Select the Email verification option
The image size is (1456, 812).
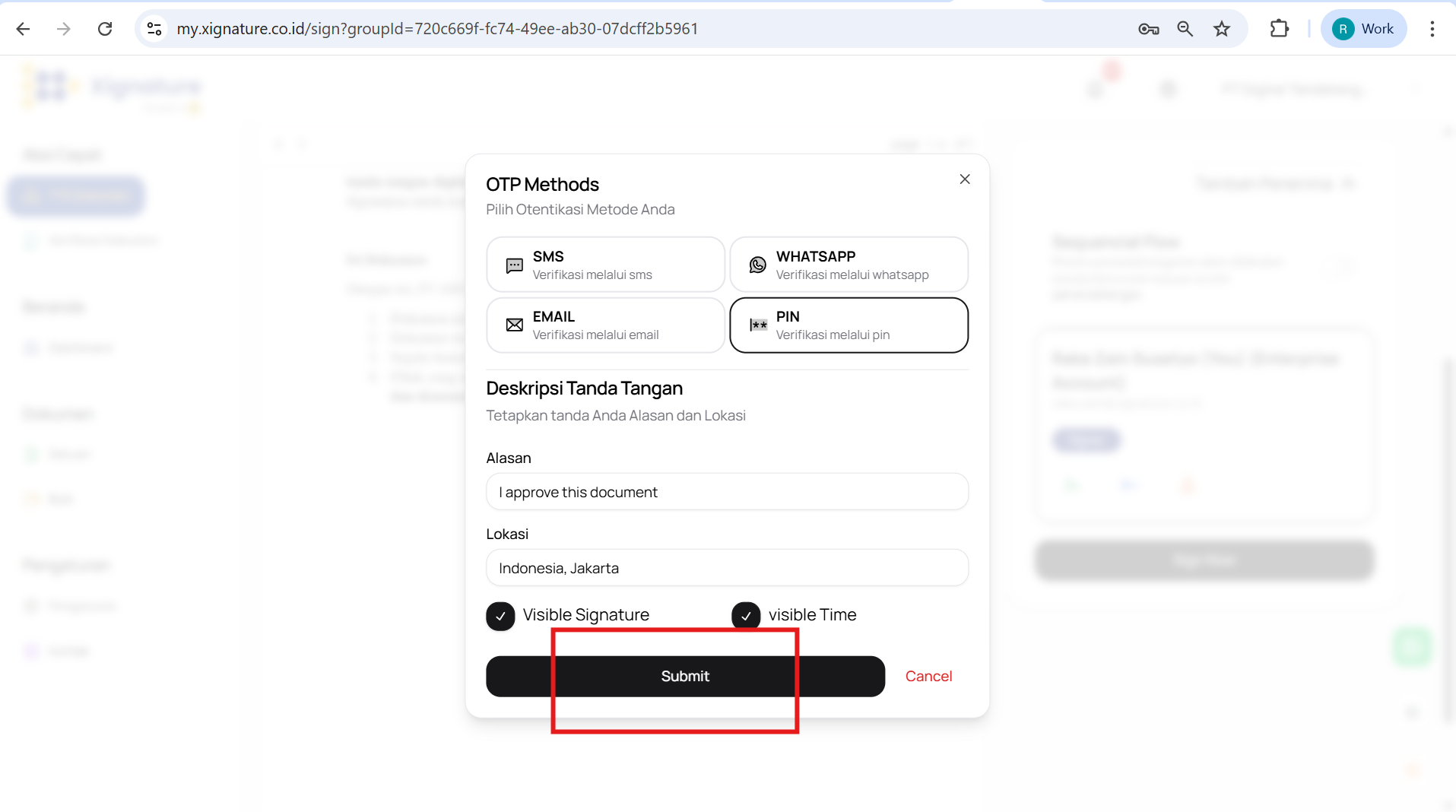coord(605,325)
